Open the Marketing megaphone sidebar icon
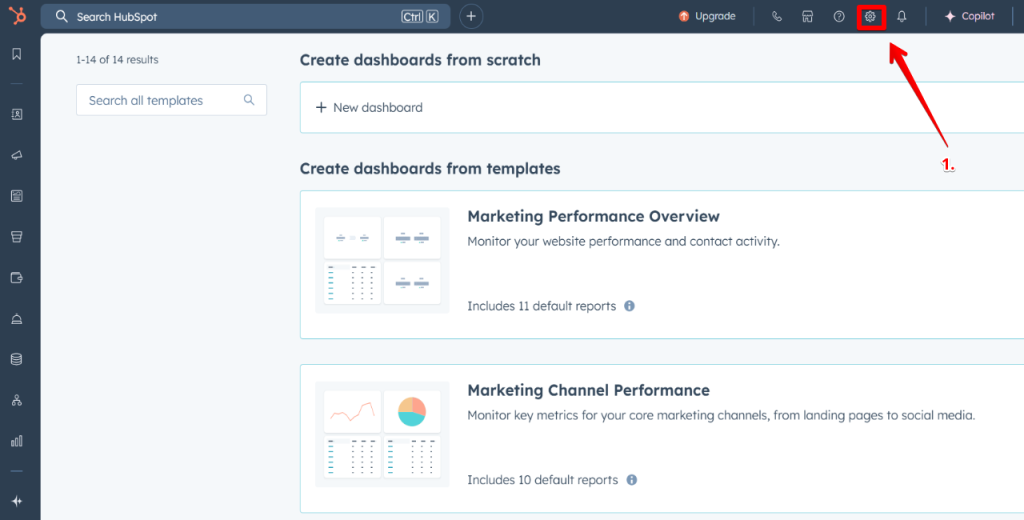Viewport: 1024px width, 520px height. coord(17,155)
